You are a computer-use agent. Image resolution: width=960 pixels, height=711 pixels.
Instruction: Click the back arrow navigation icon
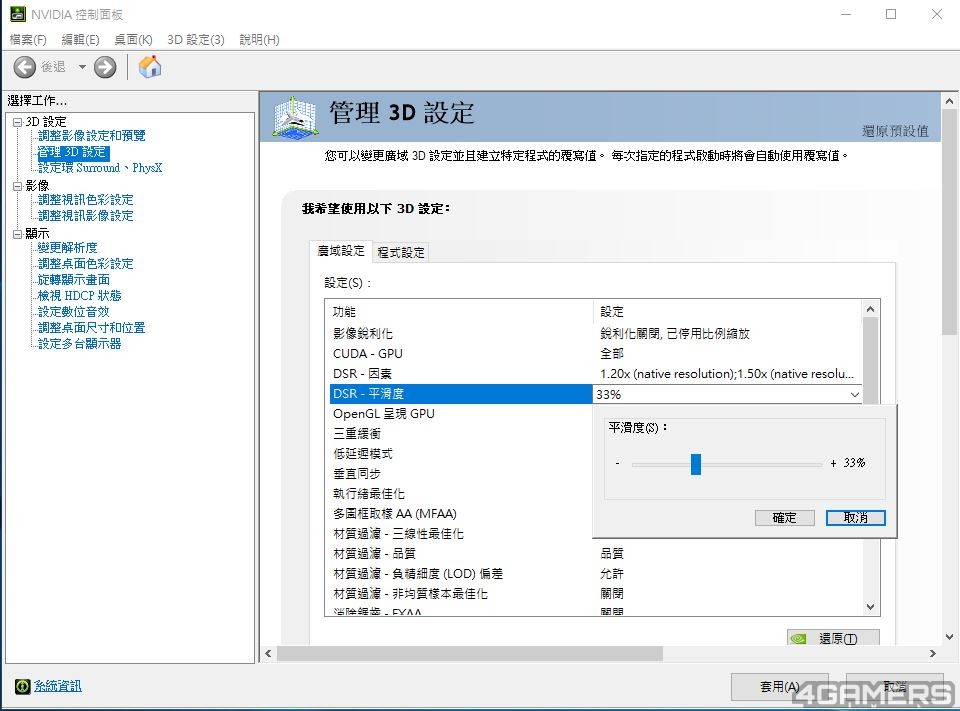coord(24,67)
